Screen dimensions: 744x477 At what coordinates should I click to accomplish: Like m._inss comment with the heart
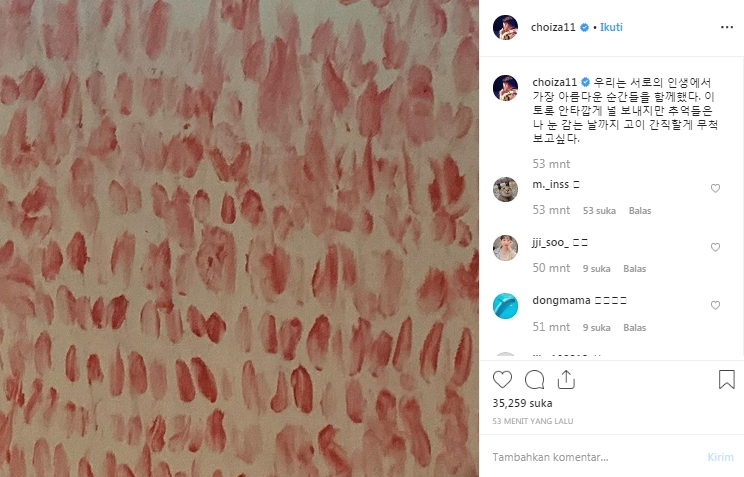(715, 188)
